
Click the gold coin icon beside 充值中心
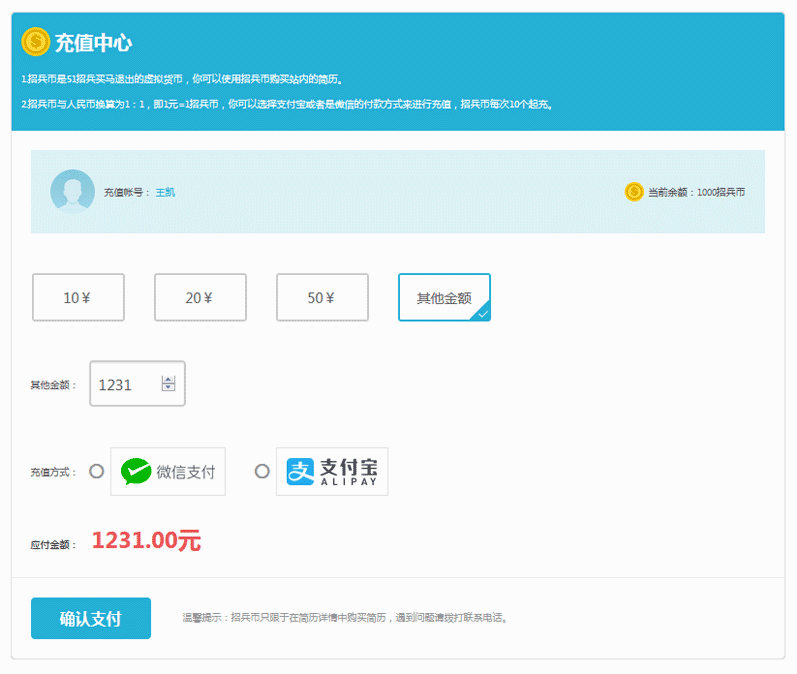pos(36,42)
